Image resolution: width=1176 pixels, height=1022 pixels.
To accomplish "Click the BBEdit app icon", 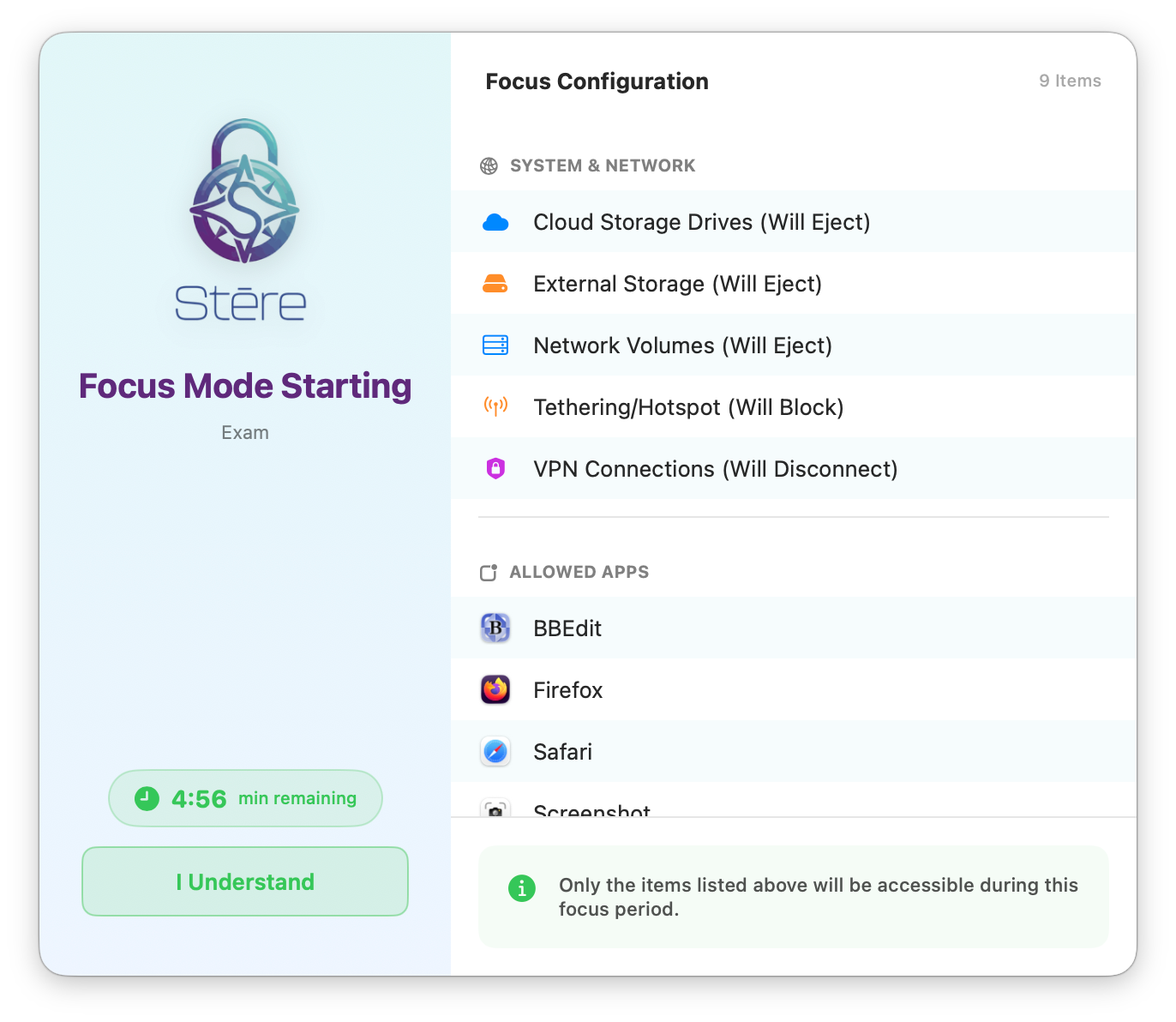I will click(x=495, y=628).
